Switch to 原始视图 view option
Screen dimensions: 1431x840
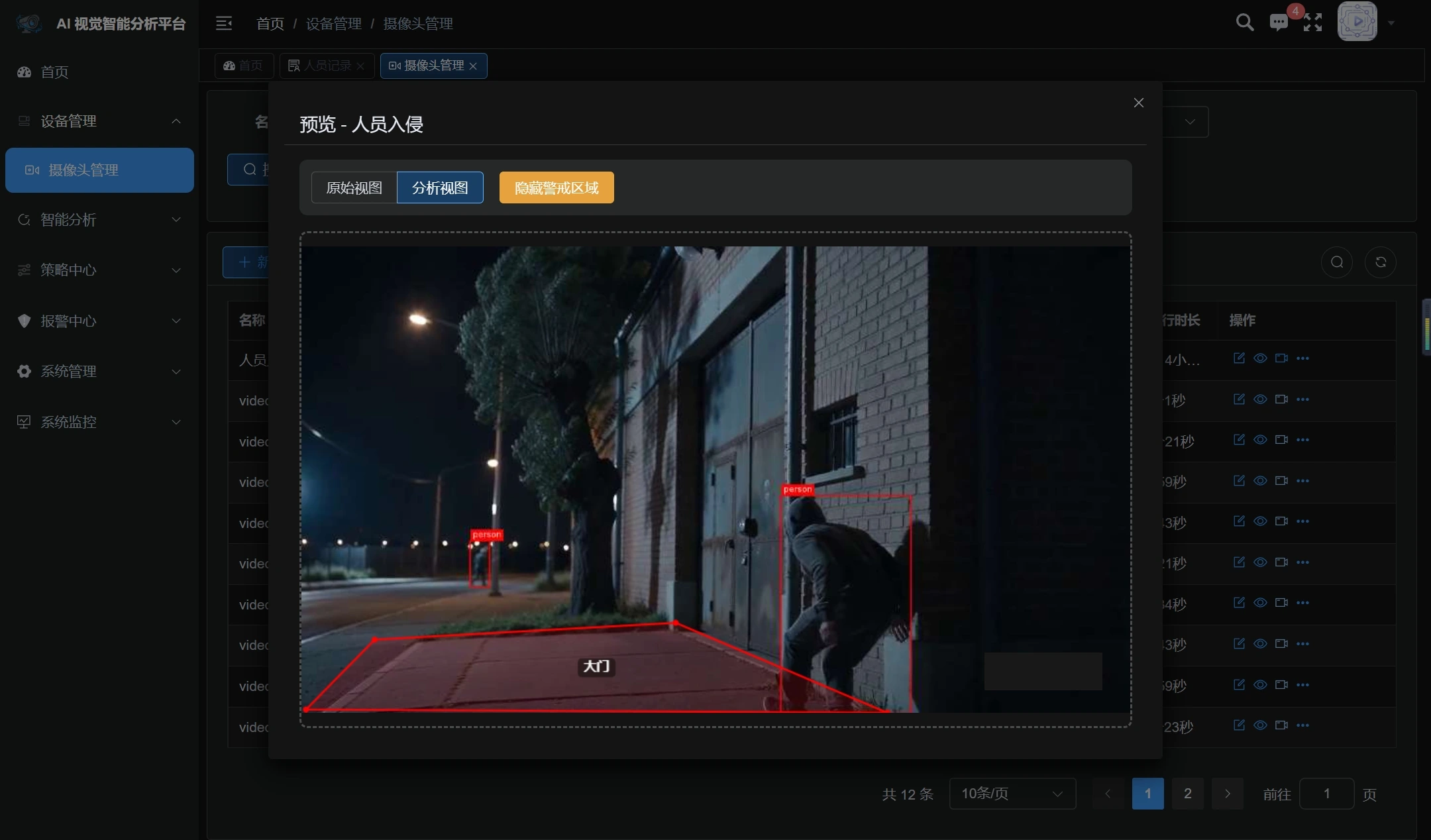pyautogui.click(x=354, y=187)
